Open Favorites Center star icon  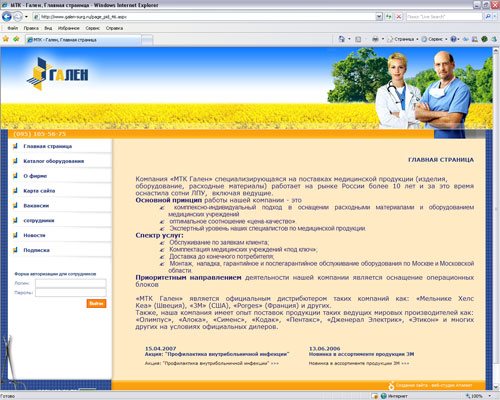[6, 39]
